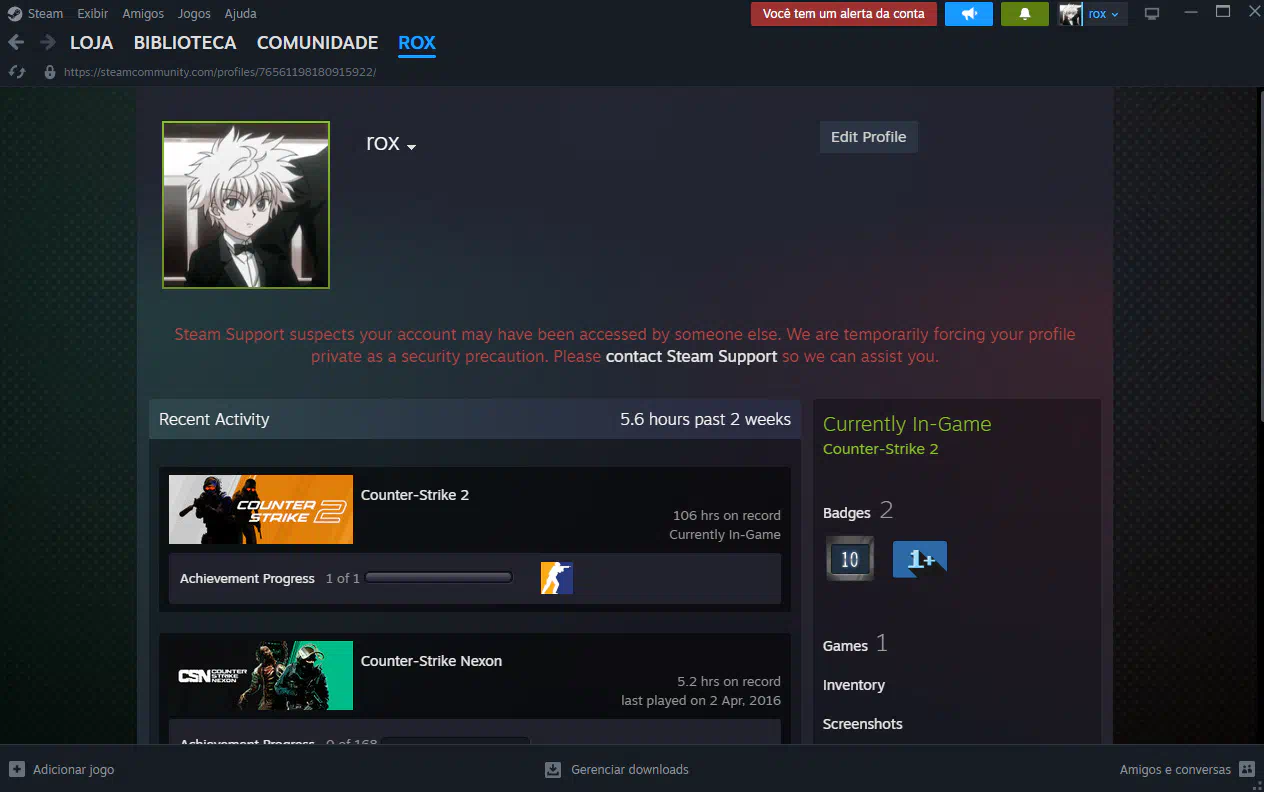Click the Counter-Strike 2 game banner
Viewport: 1264px width, 792px height.
tap(261, 509)
